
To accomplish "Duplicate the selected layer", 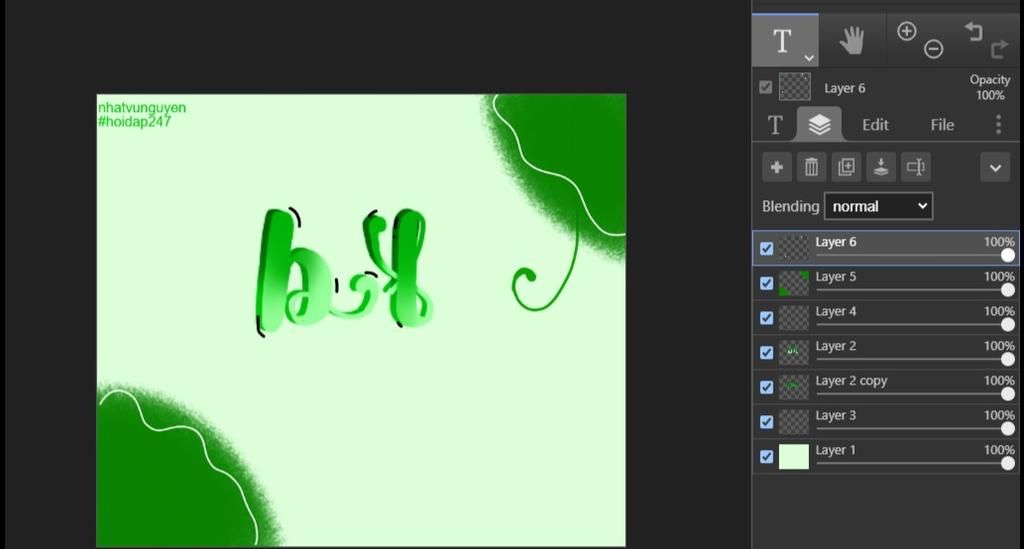I will click(x=846, y=167).
